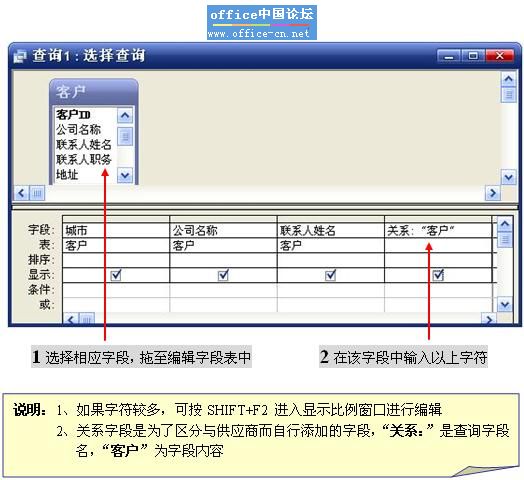Click down arrow of design grid vertical scrollbar

pyautogui.click(x=505, y=305)
